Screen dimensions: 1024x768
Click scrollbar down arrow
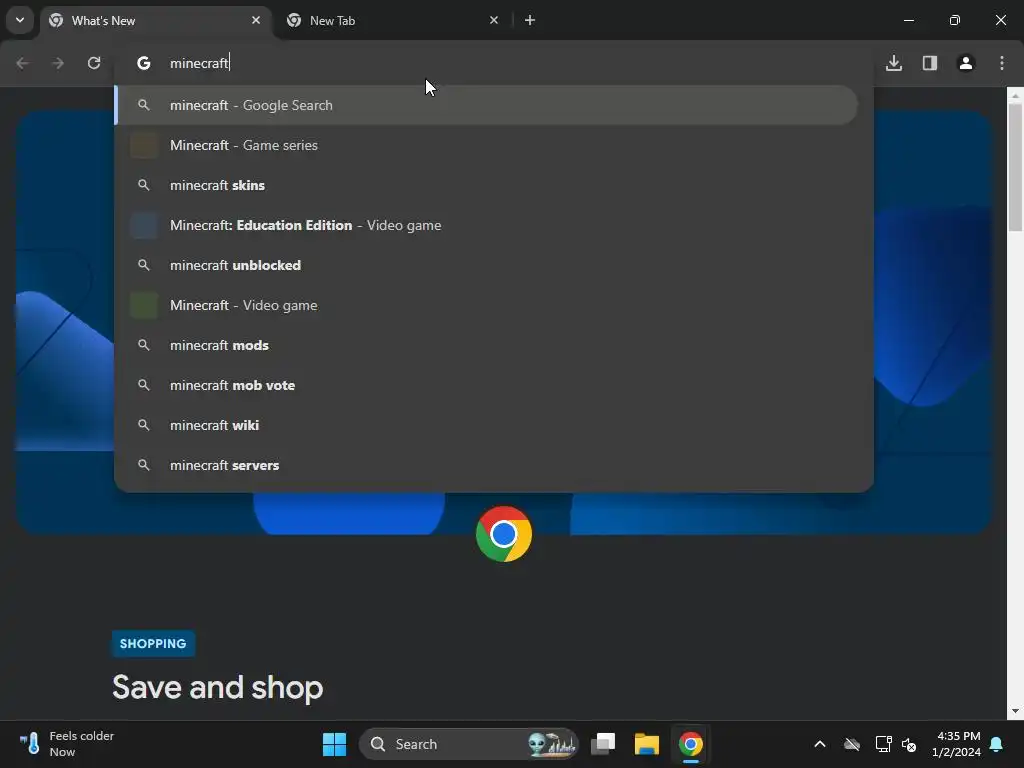pos(1015,711)
